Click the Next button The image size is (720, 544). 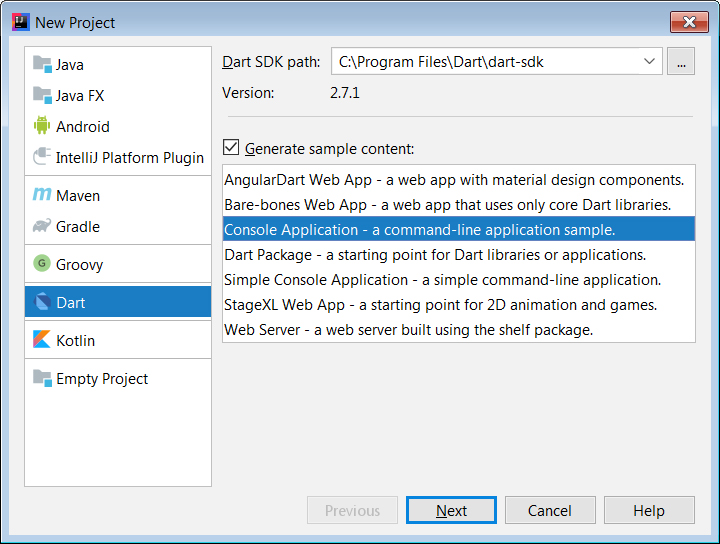click(x=451, y=510)
